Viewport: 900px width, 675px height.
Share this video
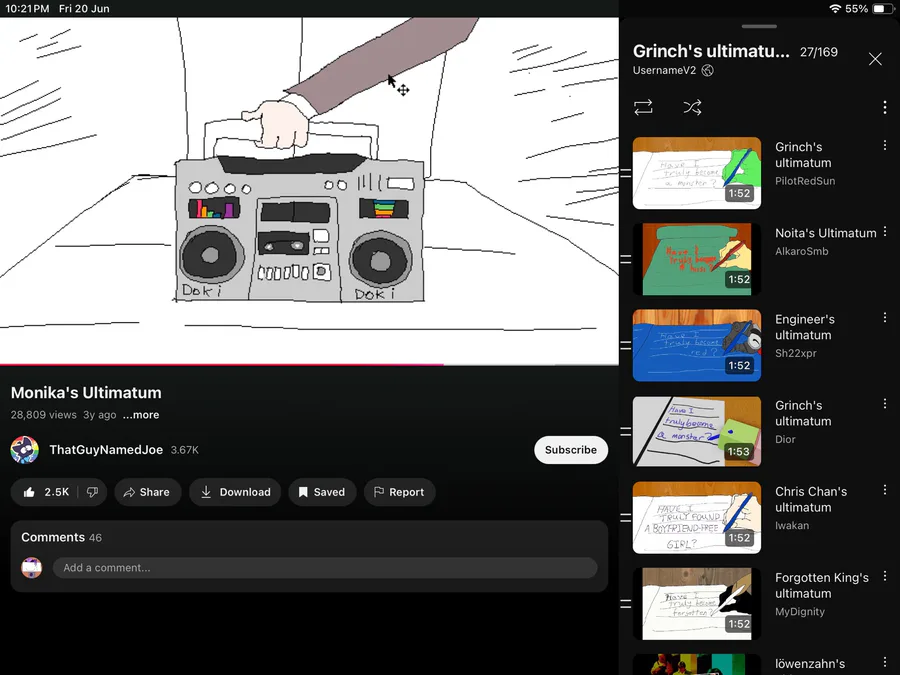point(148,492)
